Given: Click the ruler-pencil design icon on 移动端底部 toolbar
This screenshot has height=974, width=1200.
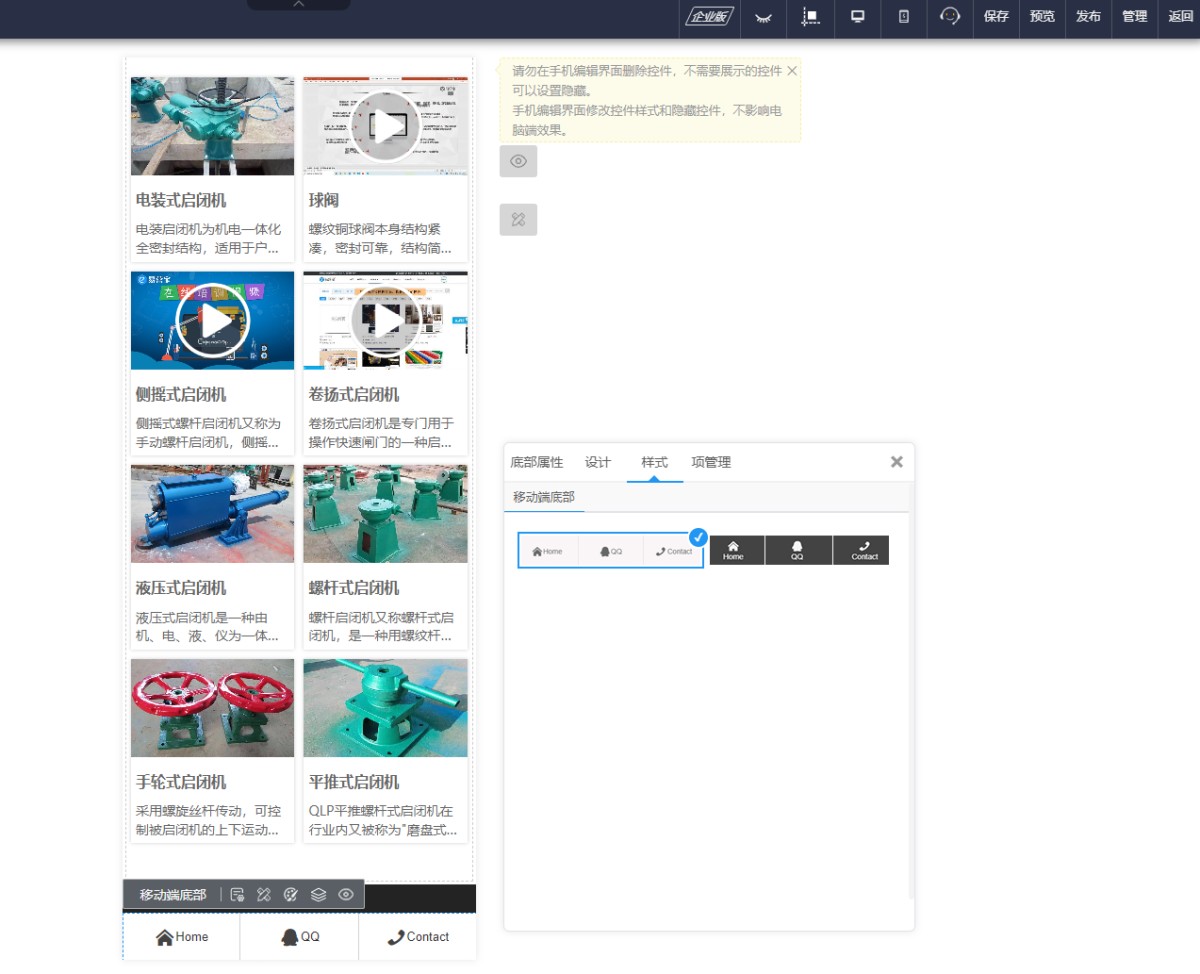Looking at the screenshot, I should pos(264,895).
